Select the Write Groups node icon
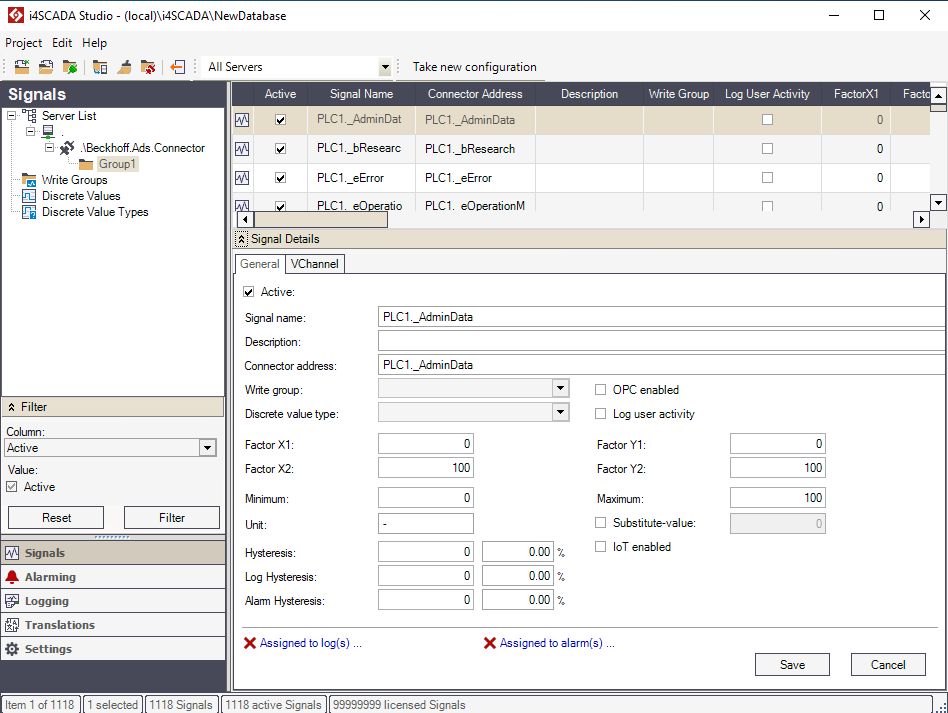This screenshot has height=713, width=948. point(30,180)
